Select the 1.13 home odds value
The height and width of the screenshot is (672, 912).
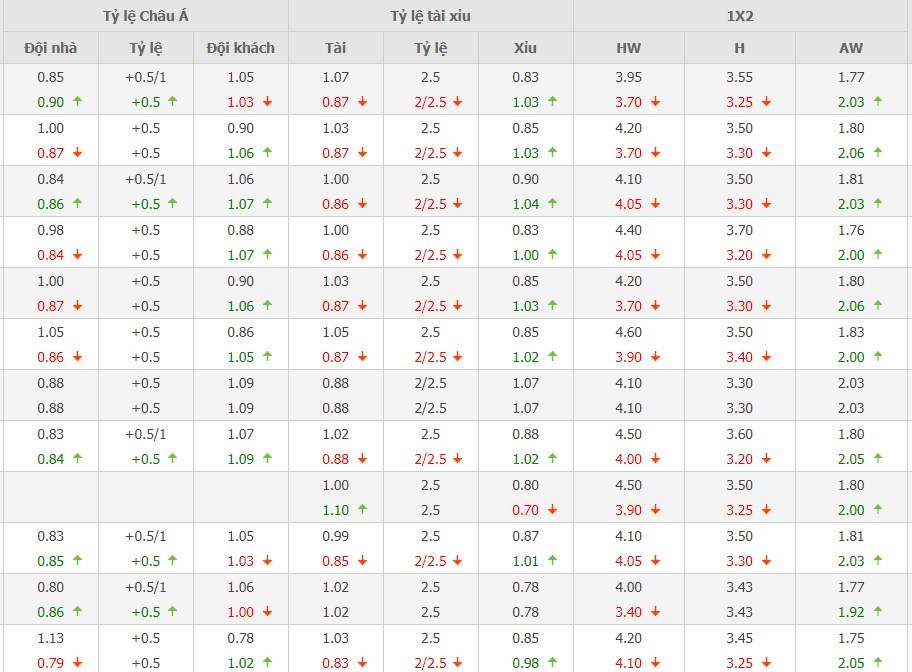point(49,637)
